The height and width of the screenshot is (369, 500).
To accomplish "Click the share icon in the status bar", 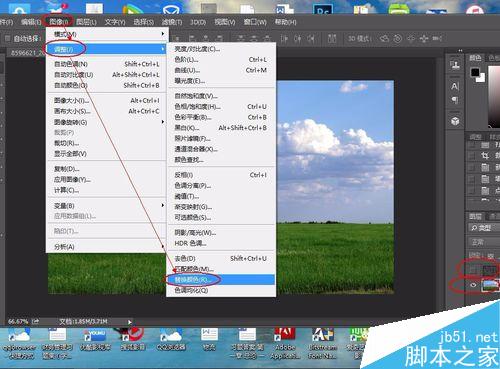I will pos(36,321).
